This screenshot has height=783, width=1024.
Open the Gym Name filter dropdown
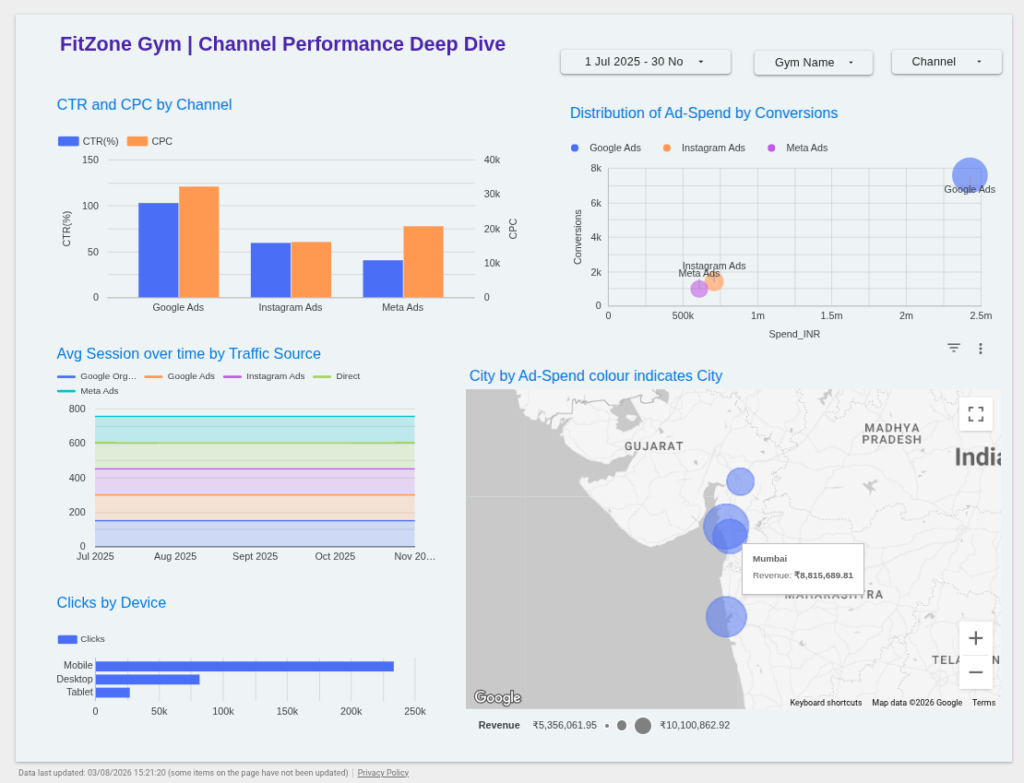click(x=813, y=63)
